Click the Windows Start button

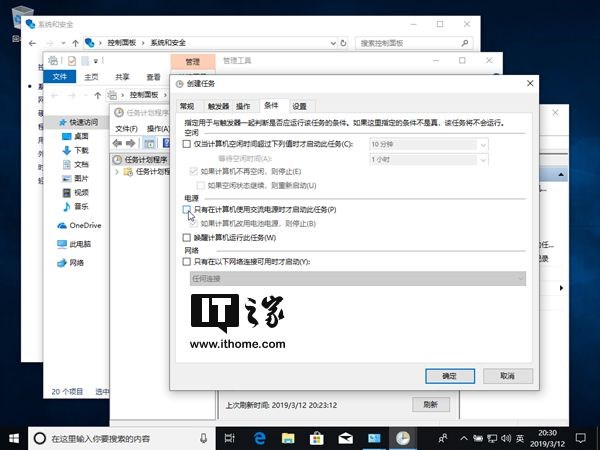pos(14,439)
